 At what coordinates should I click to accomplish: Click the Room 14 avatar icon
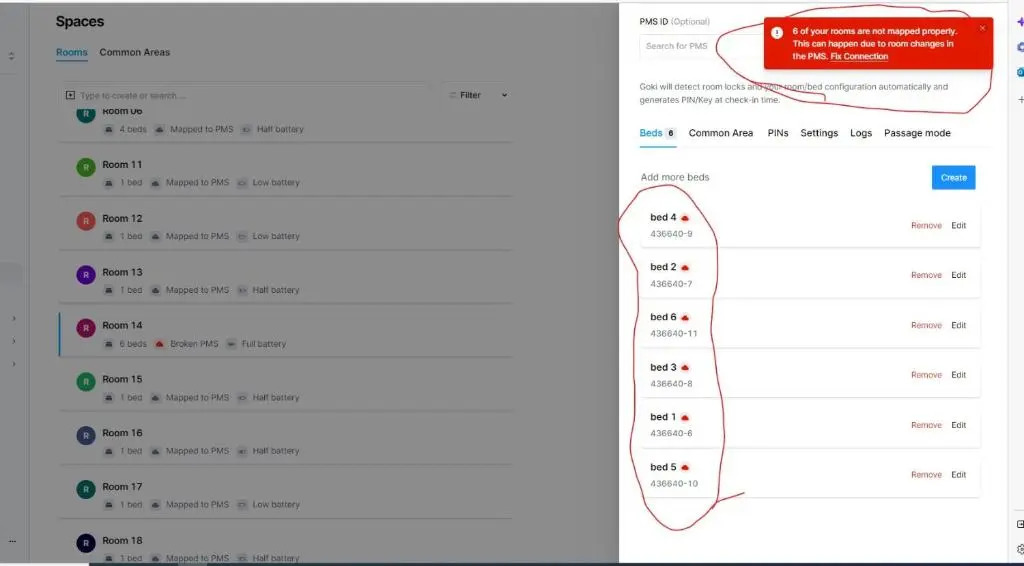coord(85,327)
